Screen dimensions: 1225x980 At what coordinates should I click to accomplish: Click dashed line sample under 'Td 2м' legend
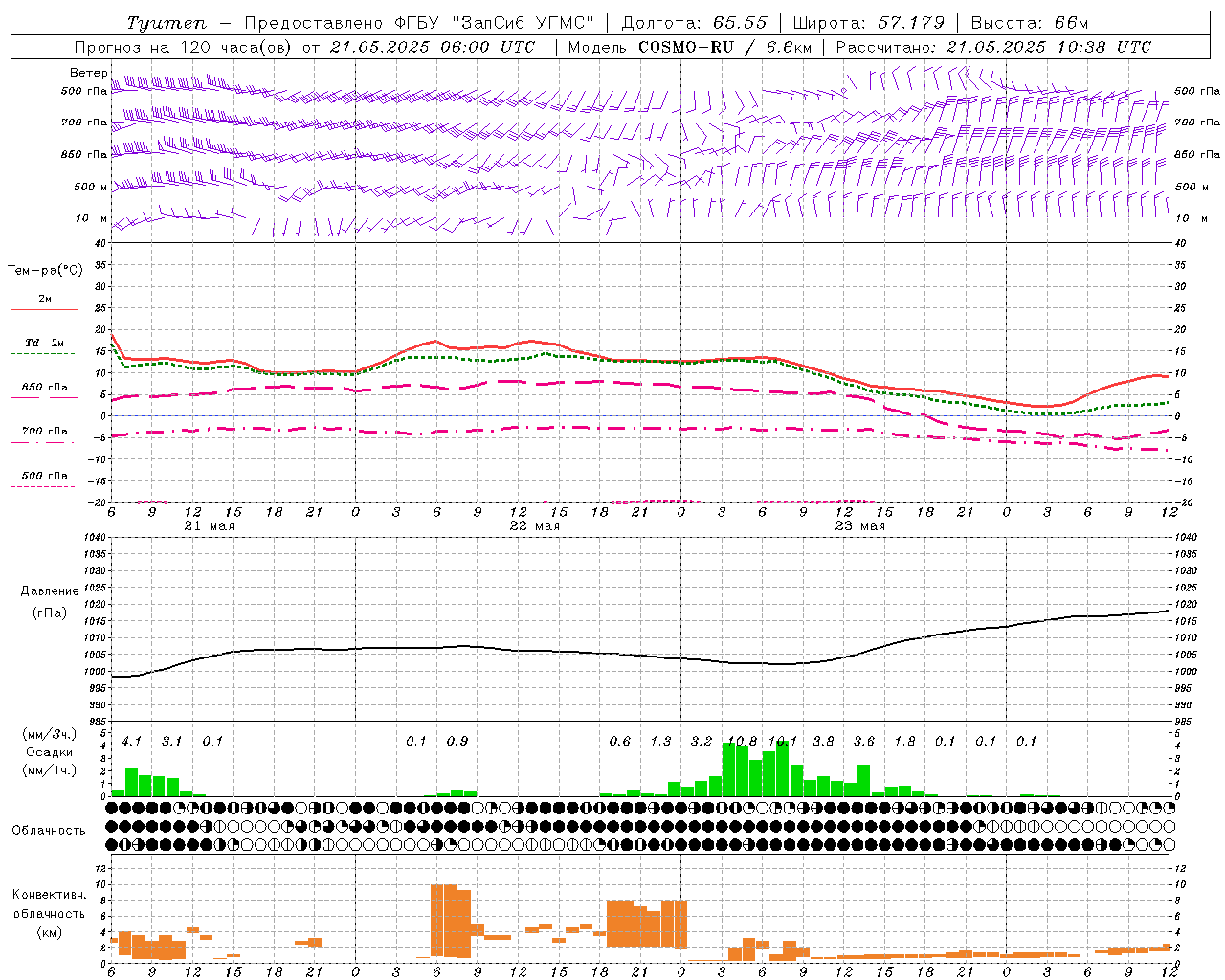[44, 353]
